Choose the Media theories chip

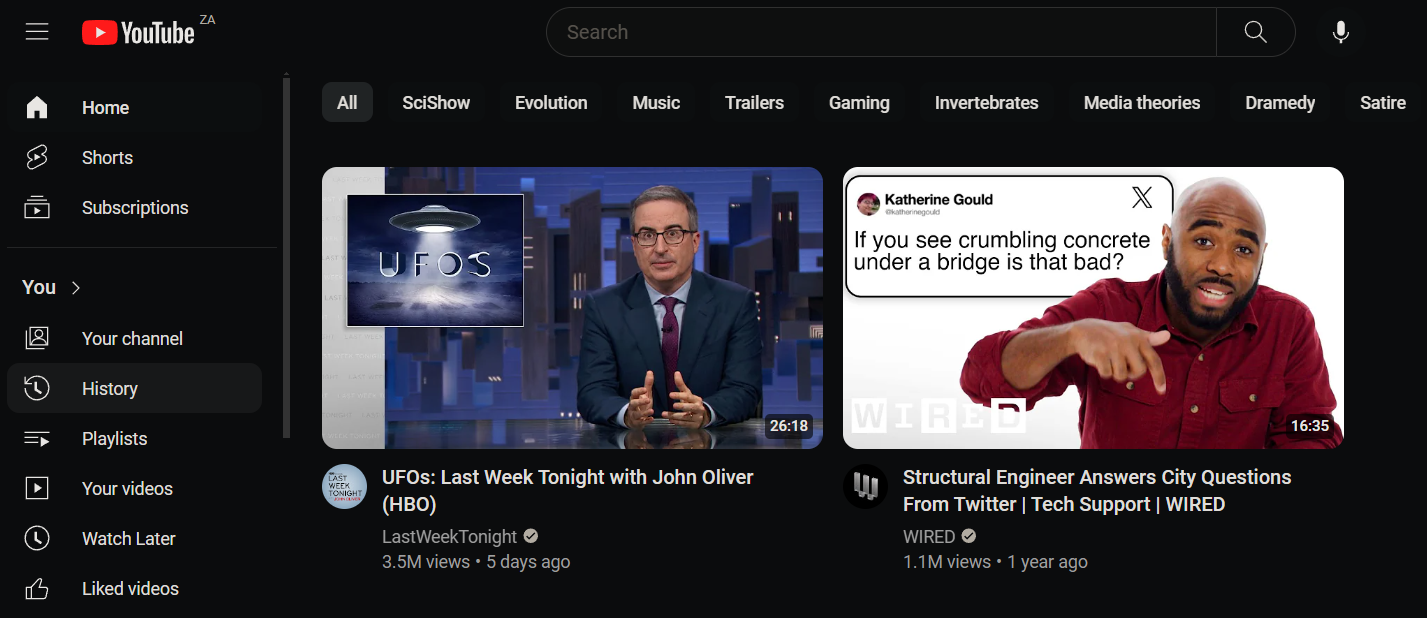(1141, 102)
